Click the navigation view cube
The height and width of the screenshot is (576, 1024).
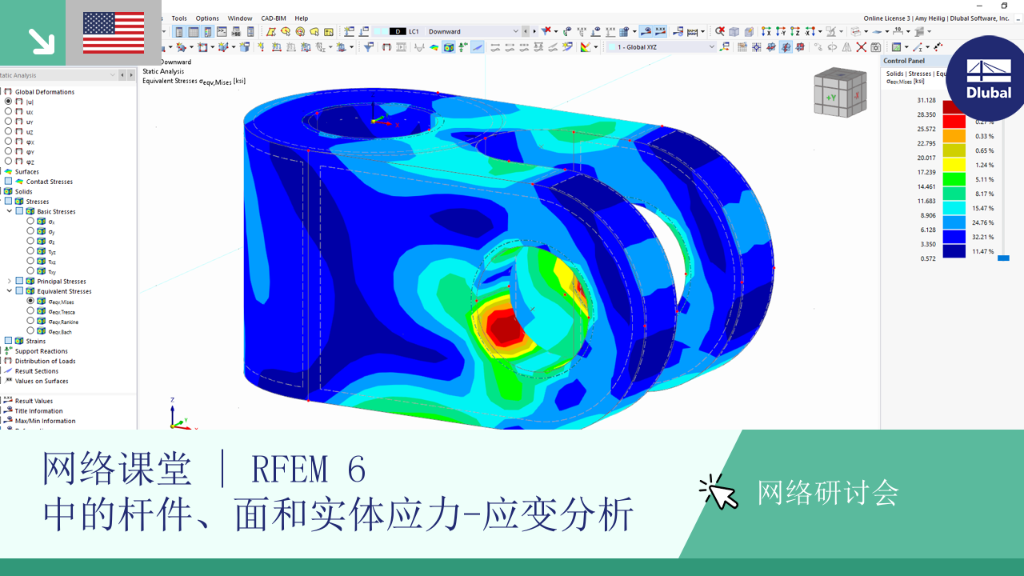(840, 93)
